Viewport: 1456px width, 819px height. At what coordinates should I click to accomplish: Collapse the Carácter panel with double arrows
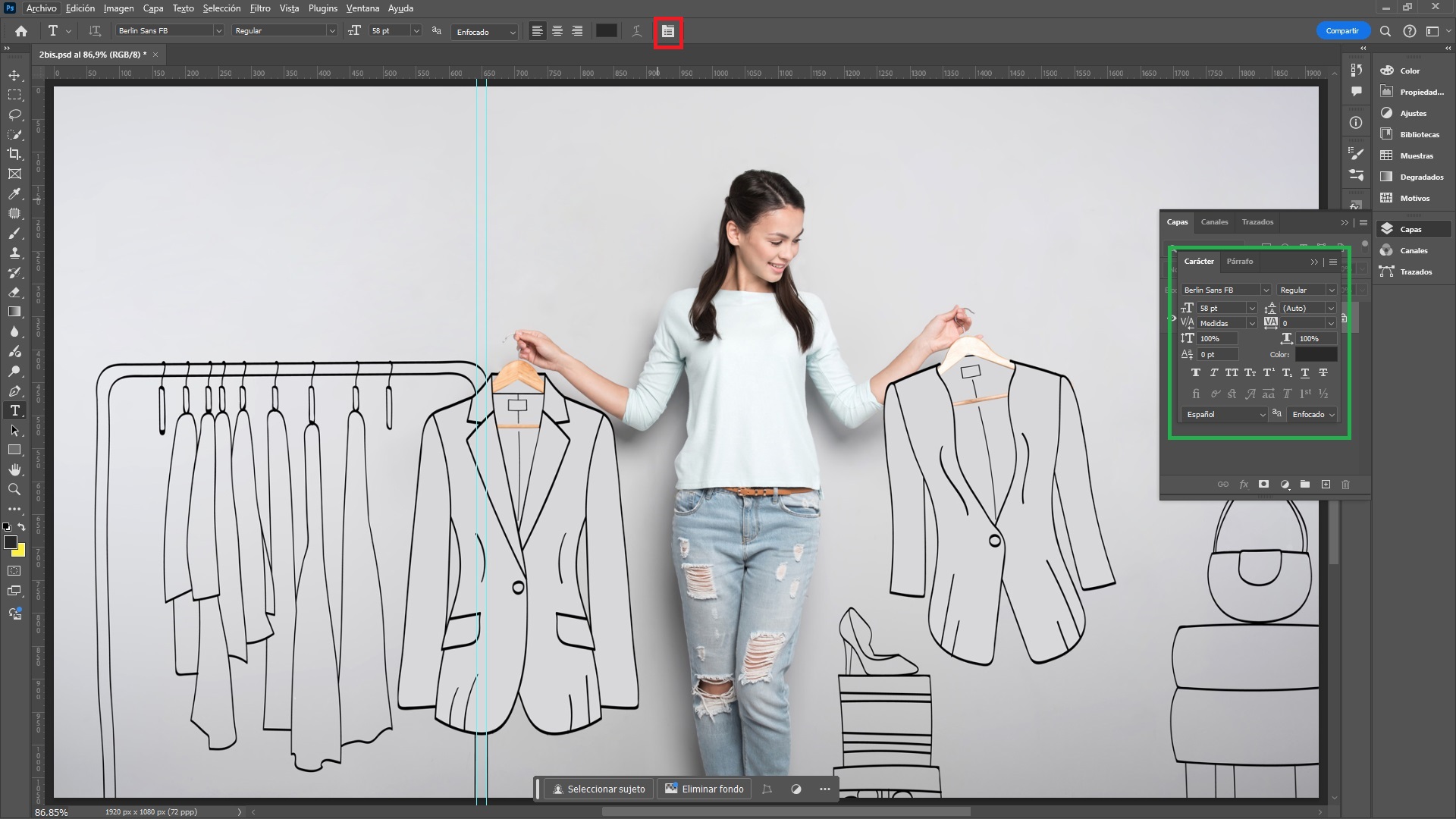tap(1314, 262)
